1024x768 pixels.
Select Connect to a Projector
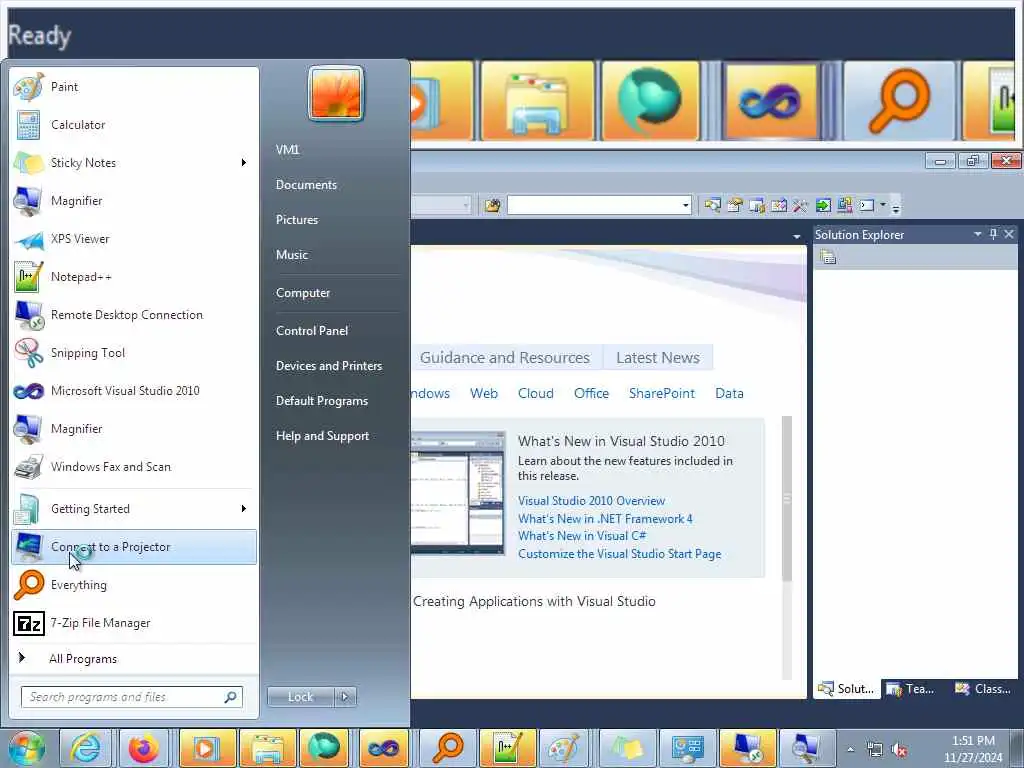(134, 547)
